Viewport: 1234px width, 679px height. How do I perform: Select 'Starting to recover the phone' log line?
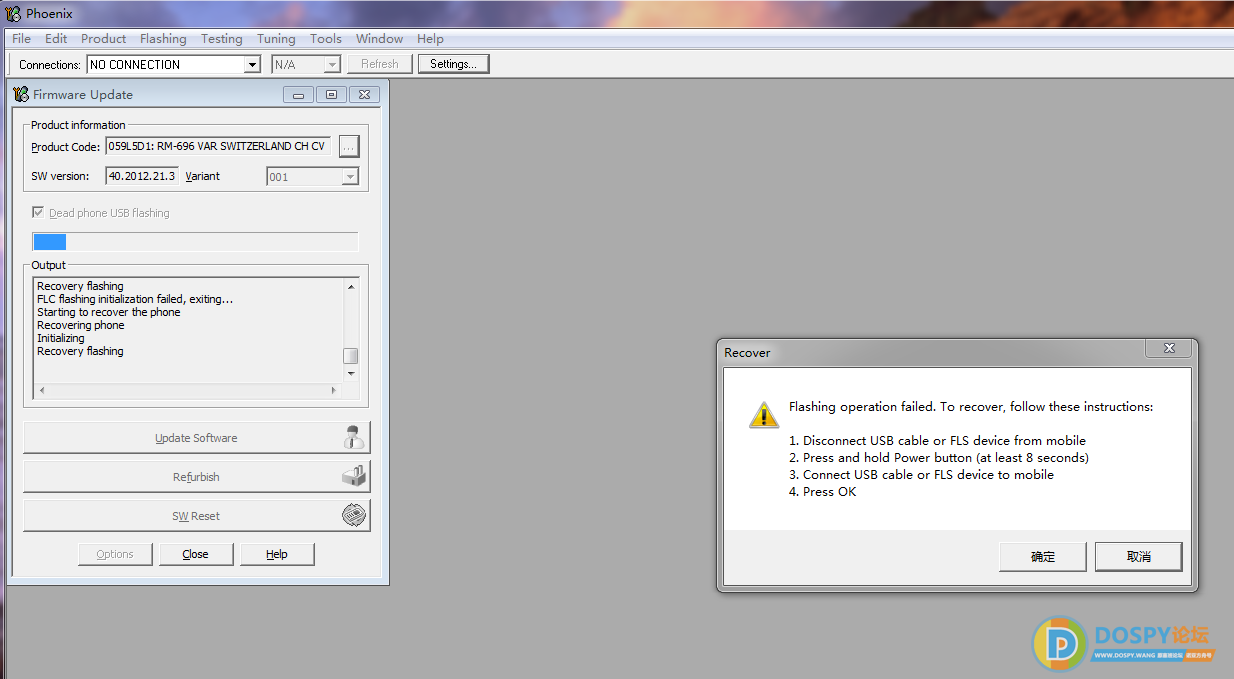tap(109, 312)
